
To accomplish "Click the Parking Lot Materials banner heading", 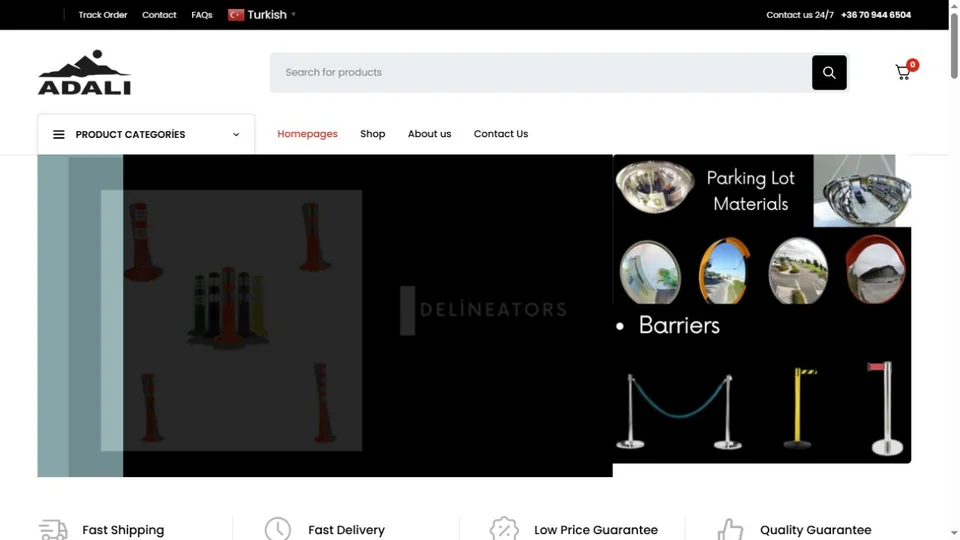I will pos(751,190).
